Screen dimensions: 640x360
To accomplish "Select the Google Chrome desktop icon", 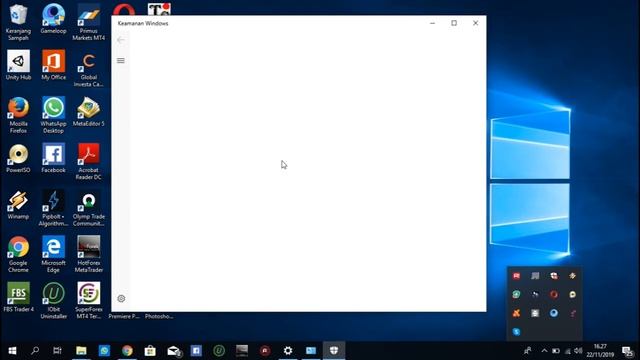I will [18, 254].
